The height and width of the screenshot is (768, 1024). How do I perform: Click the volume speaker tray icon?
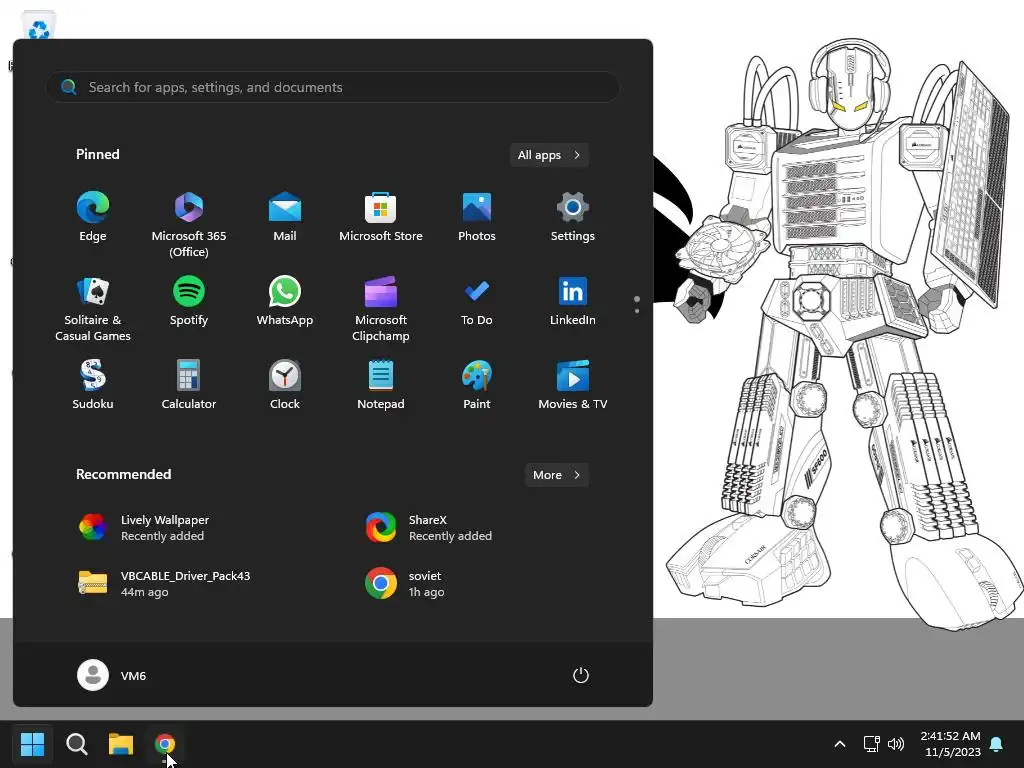896,744
